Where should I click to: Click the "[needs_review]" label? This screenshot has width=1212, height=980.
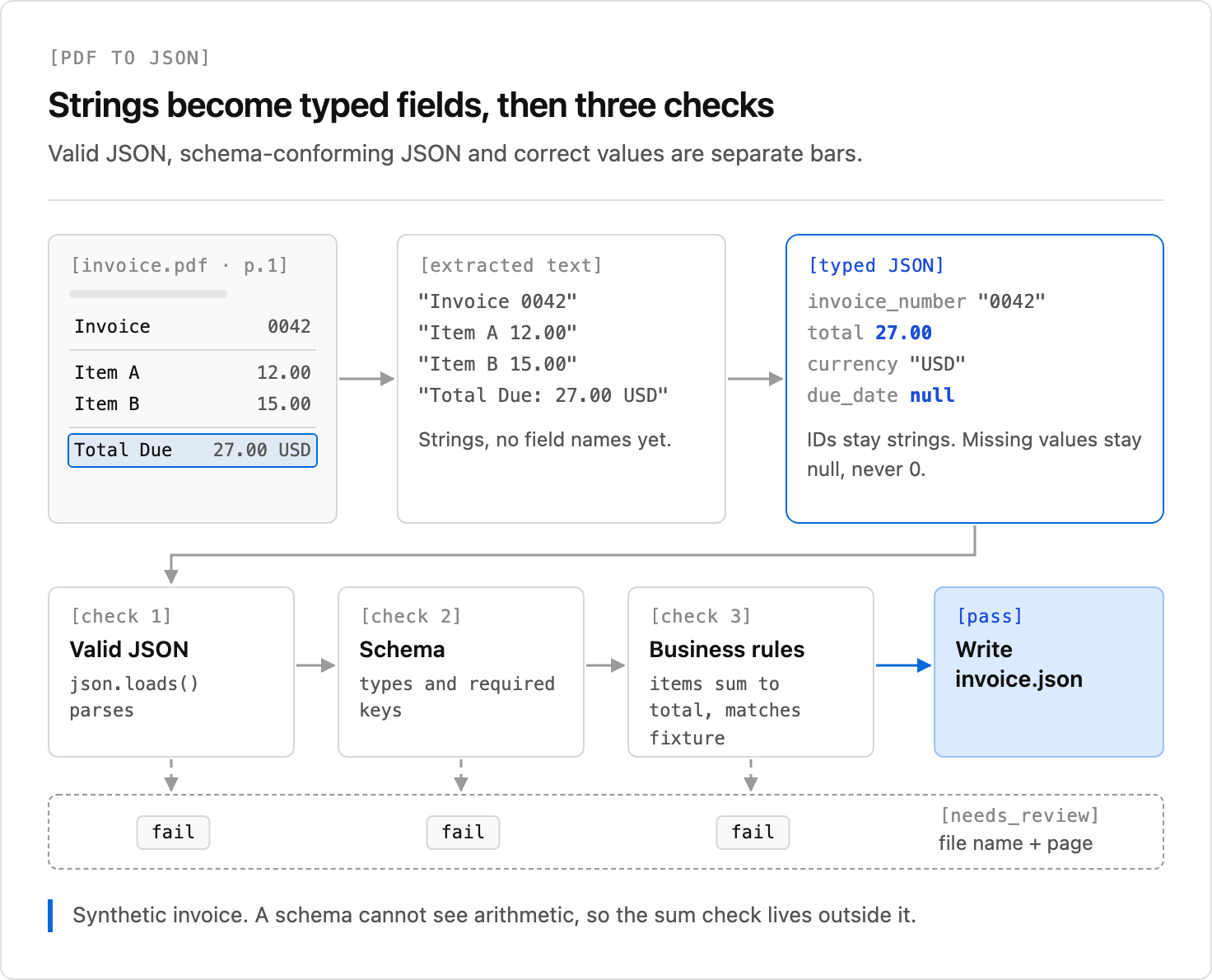pyautogui.click(x=1020, y=815)
